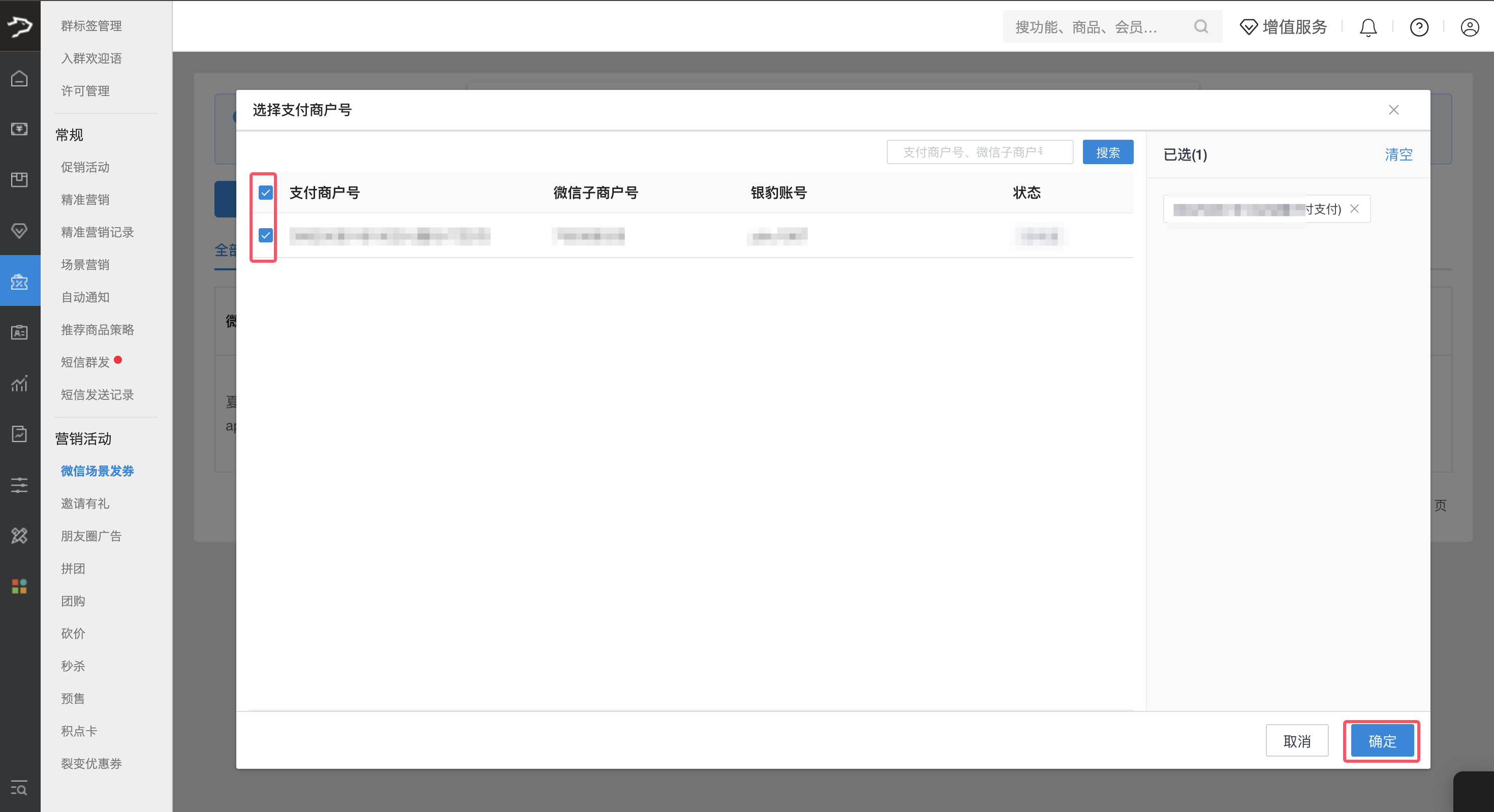
Task: Open the colorful apps grid sidebar icon
Action: tap(19, 586)
